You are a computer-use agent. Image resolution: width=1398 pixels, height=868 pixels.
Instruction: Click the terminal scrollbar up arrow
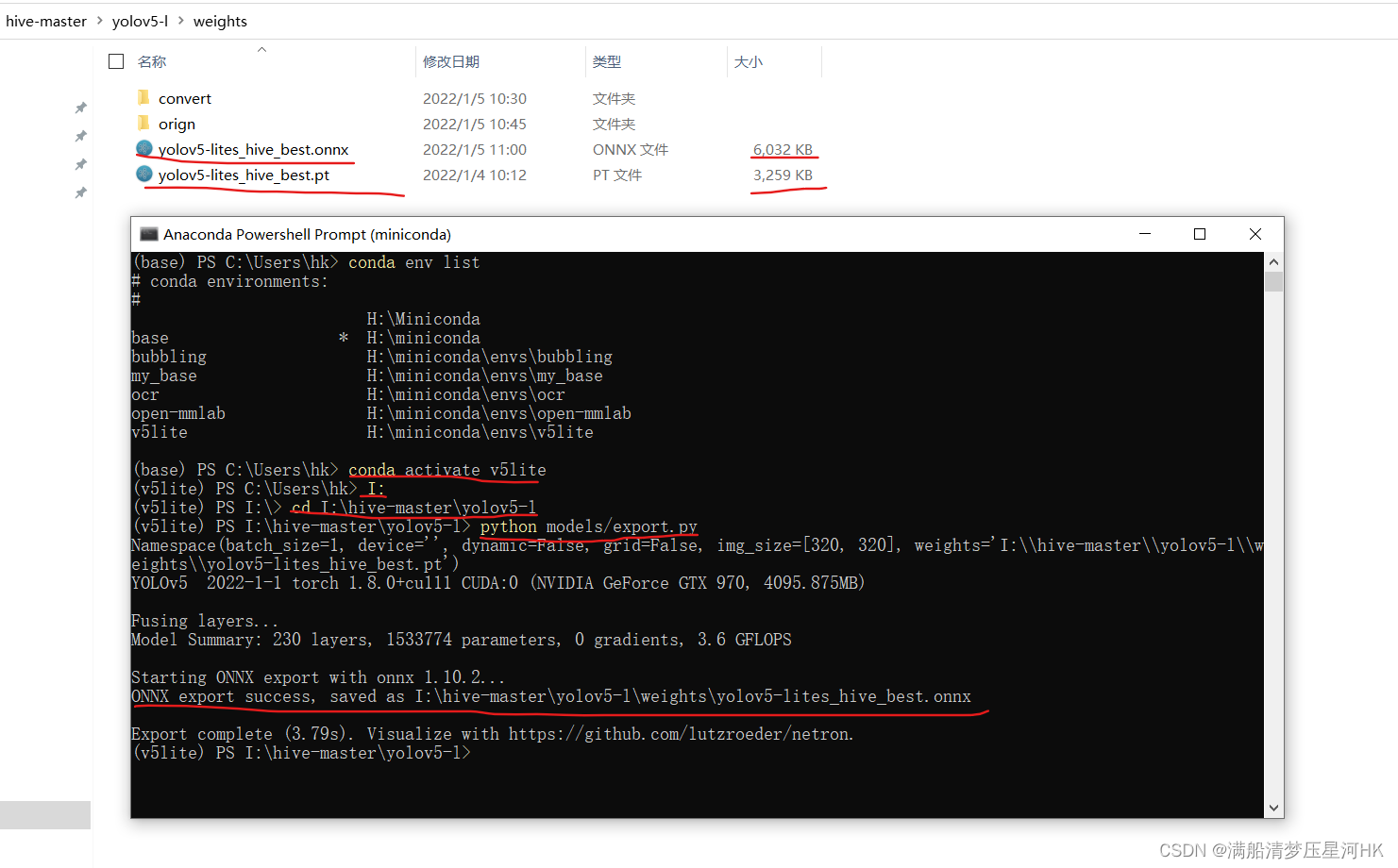click(x=1273, y=261)
